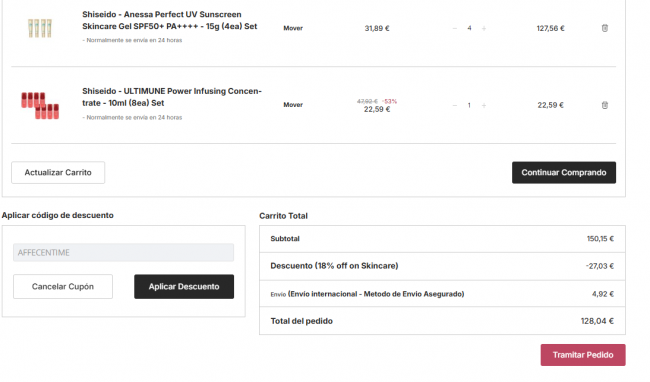
Task: Delete the Anessa Sunscreen item with trash icon
Action: (x=604, y=28)
